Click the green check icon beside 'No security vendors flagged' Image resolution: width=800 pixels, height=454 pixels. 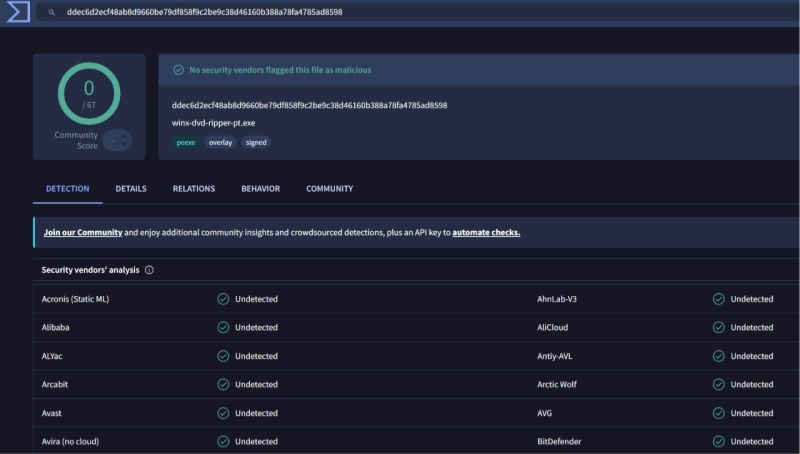(x=178, y=70)
